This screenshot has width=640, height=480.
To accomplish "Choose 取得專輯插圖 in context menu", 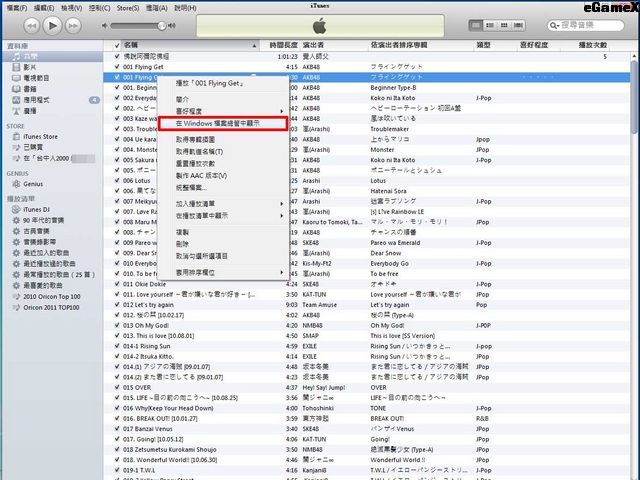I will point(222,139).
